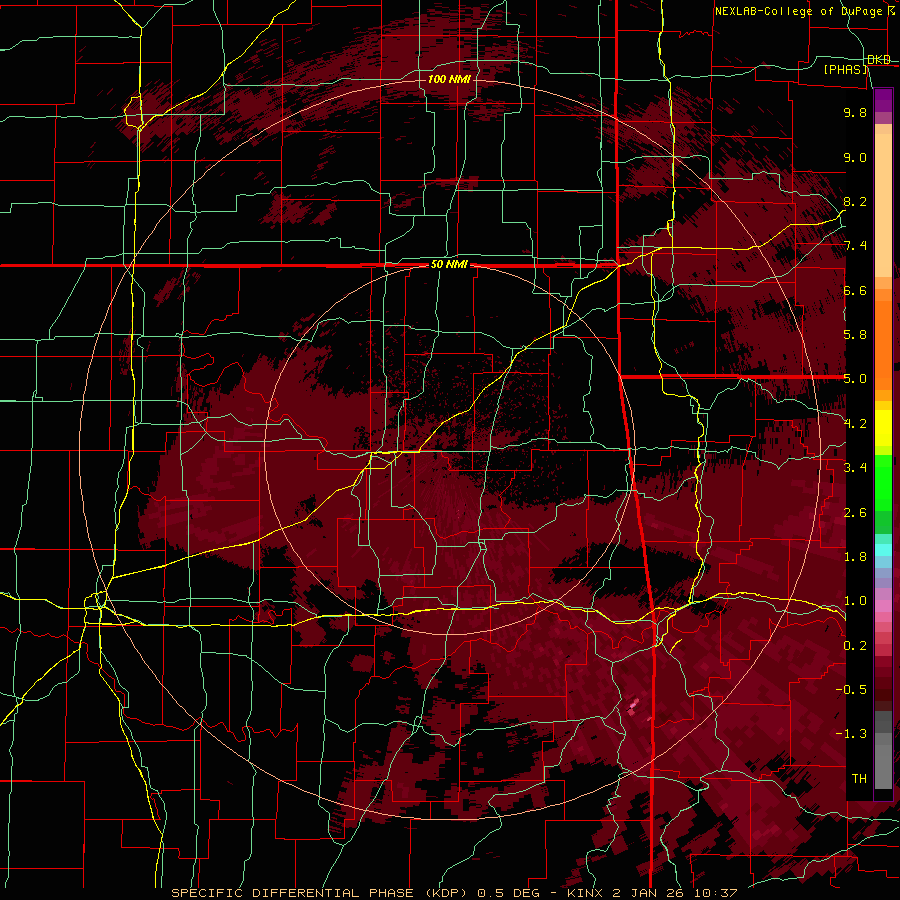Screen dimensions: 900x900
Task: Click the 2.6 value on the color scale
Action: 855,513
